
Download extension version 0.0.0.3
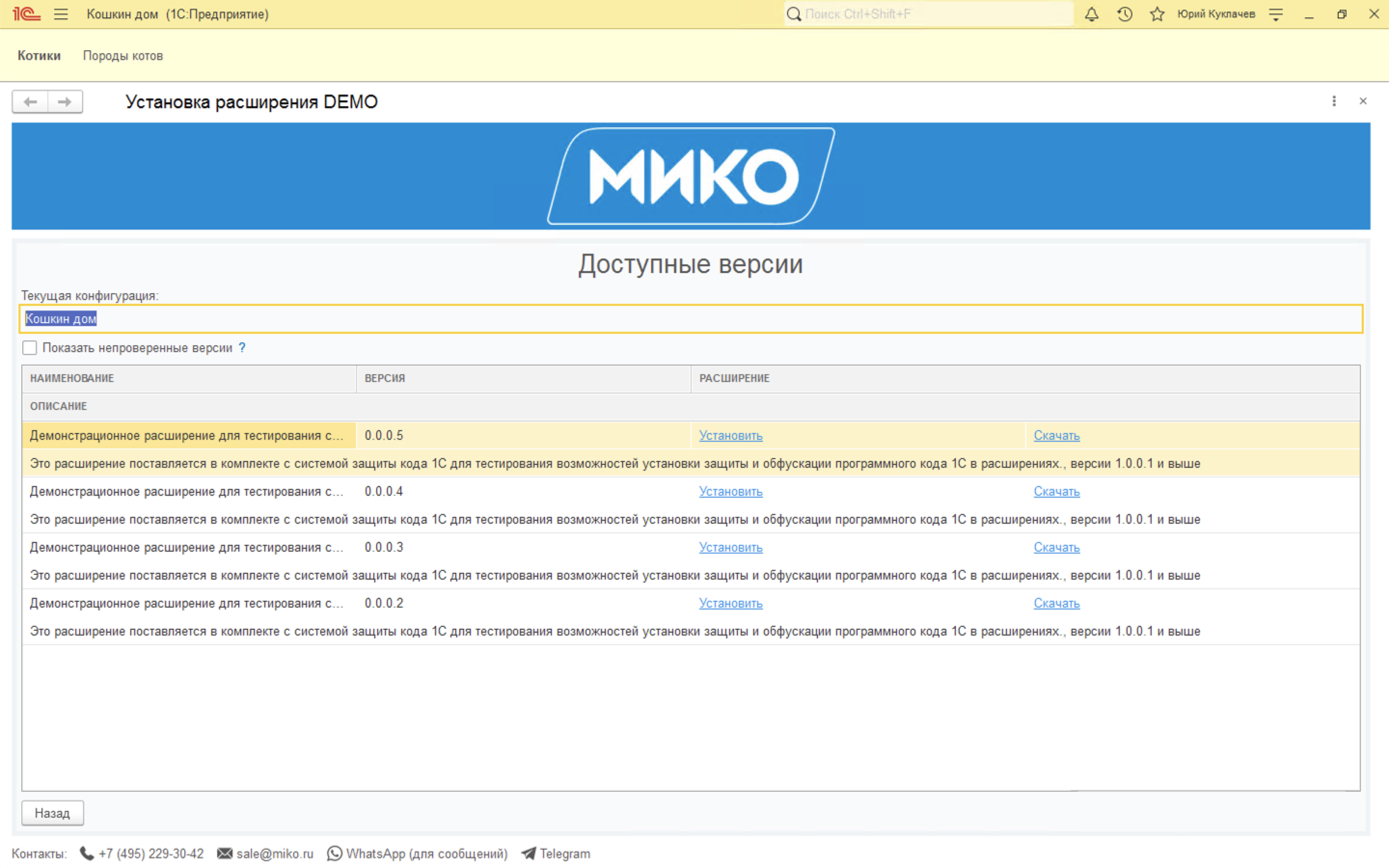1057,548
